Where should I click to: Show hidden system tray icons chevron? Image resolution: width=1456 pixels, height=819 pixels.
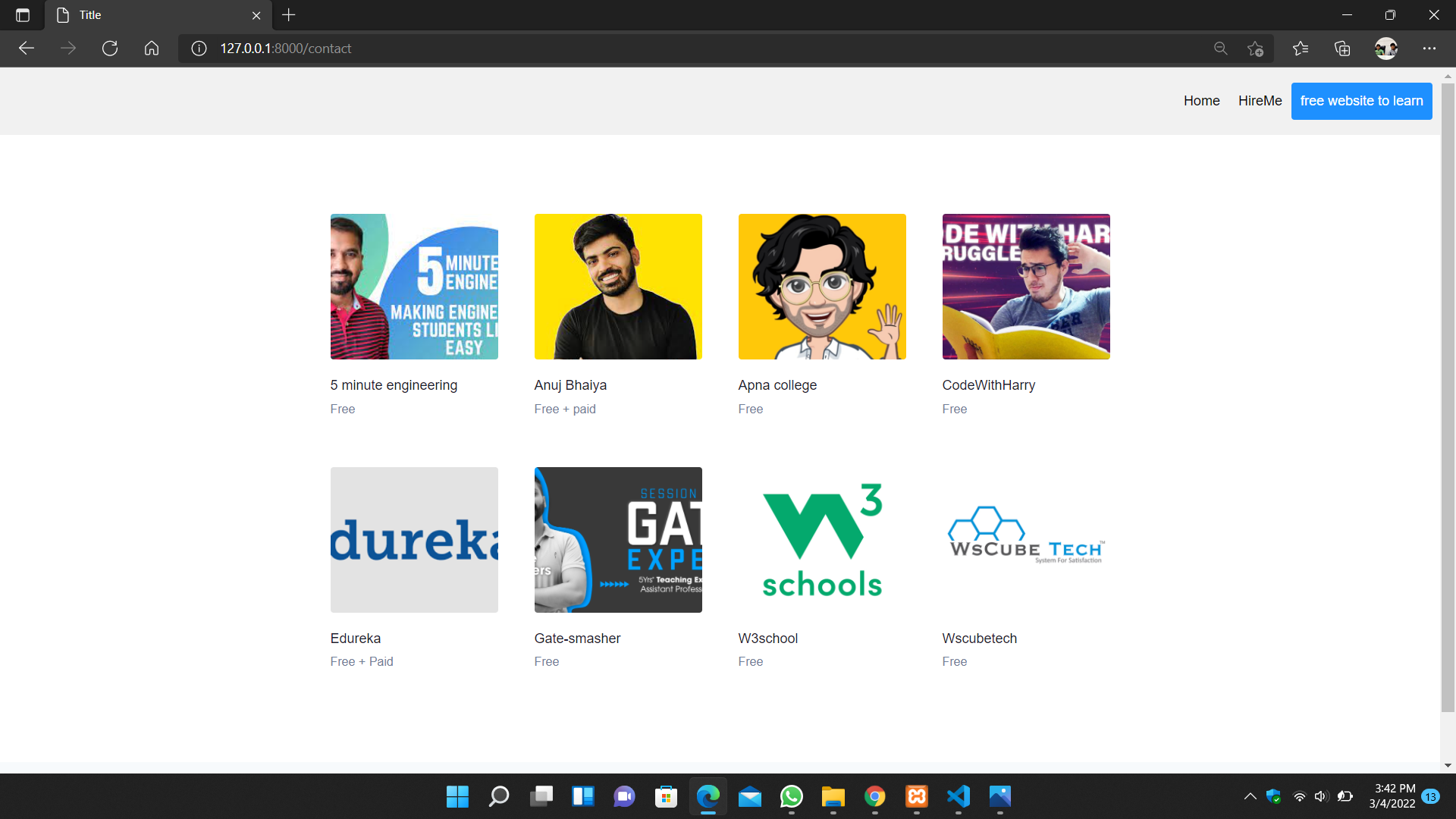coord(1250,796)
